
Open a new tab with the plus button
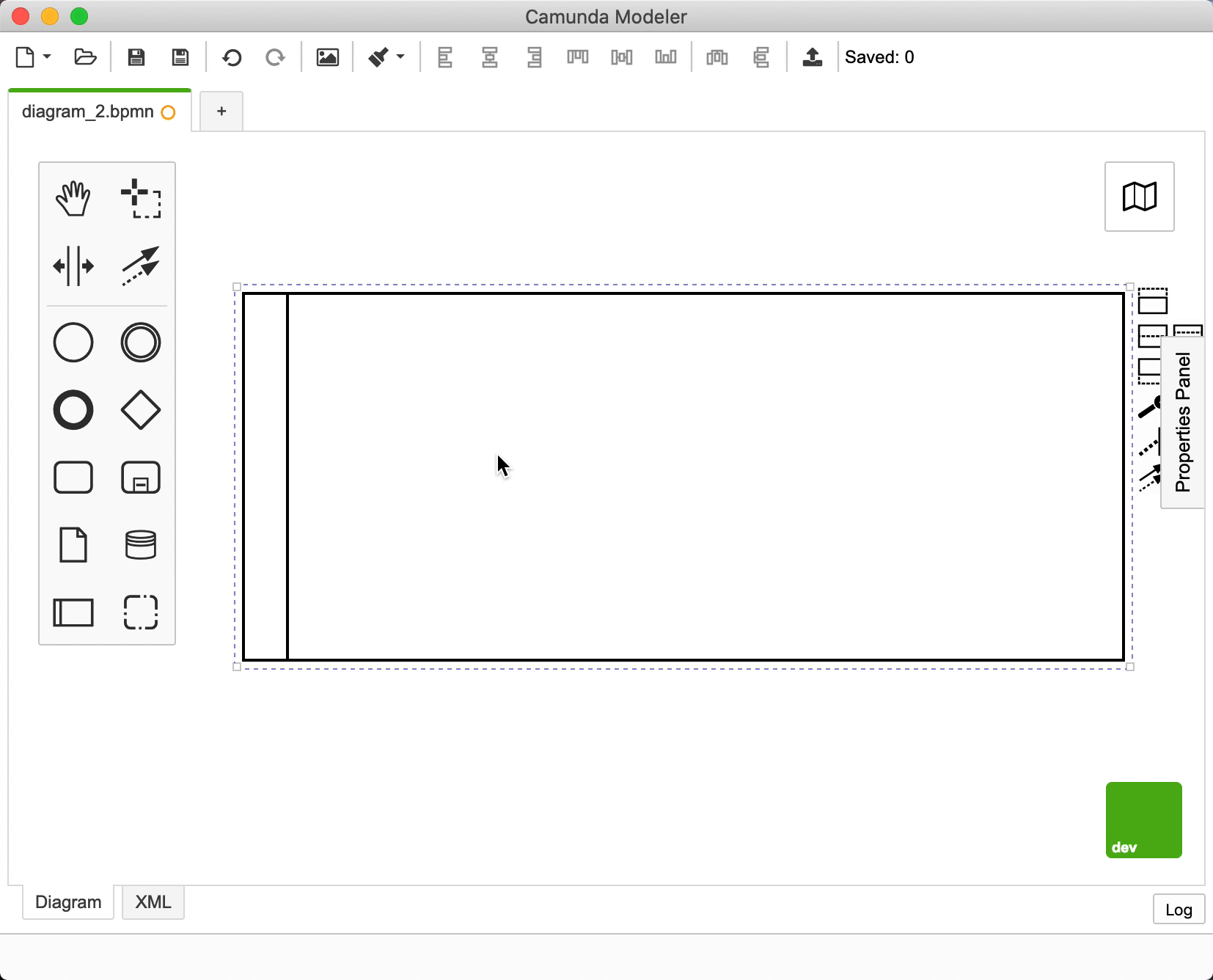pos(220,111)
